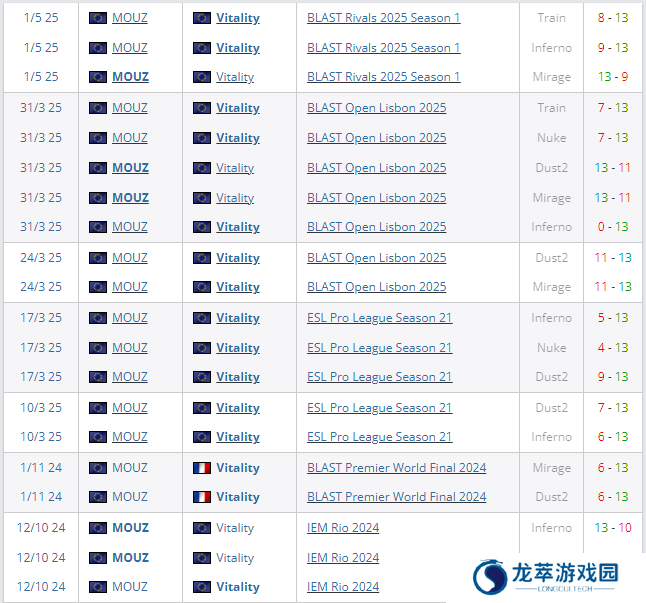The image size is (646, 603).
Task: Click Vitality flag icon in 24/3 25 Dust2 row
Action: [202, 258]
